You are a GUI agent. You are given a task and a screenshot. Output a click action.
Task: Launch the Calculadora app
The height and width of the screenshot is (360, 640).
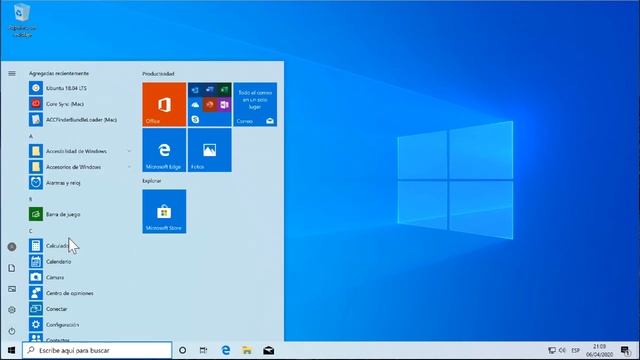[x=80, y=245]
